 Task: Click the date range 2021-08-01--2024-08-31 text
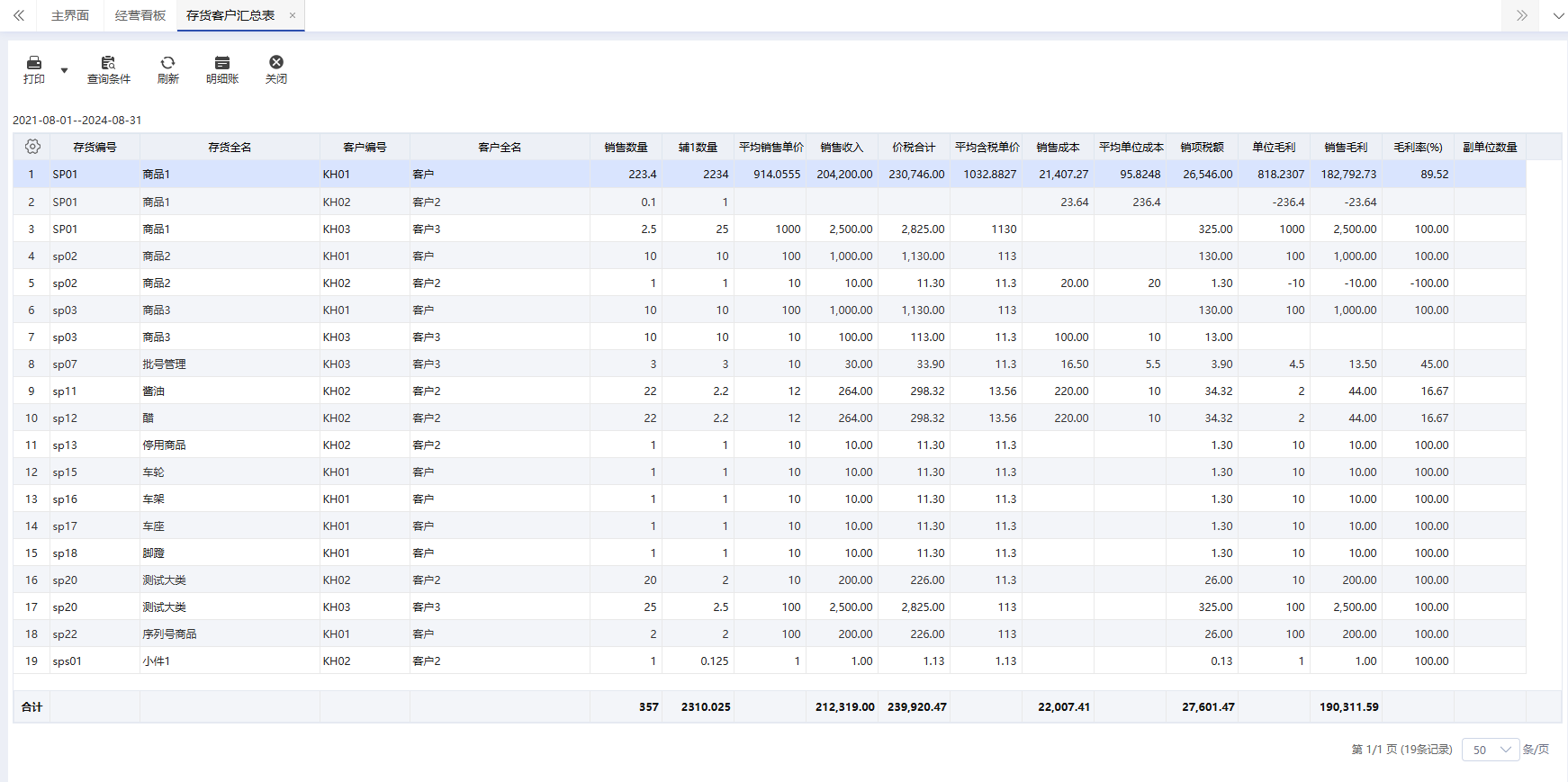pos(77,120)
